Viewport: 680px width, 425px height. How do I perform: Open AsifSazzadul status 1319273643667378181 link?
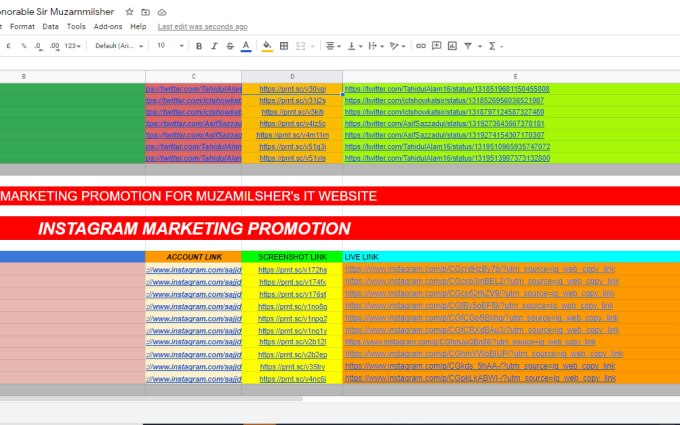click(x=445, y=124)
